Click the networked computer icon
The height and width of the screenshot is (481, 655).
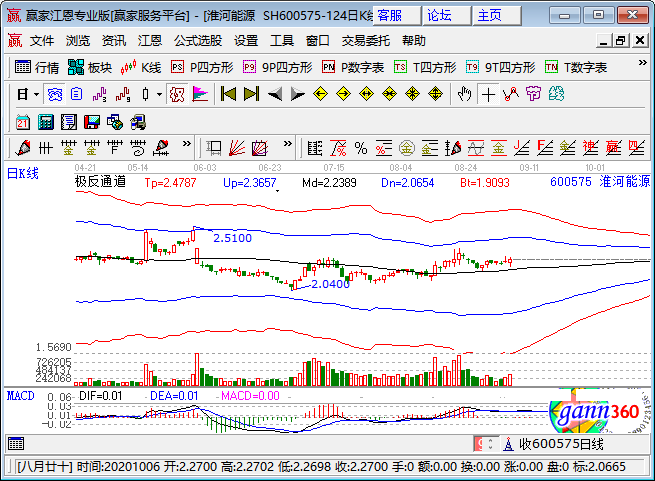[x=138, y=122]
